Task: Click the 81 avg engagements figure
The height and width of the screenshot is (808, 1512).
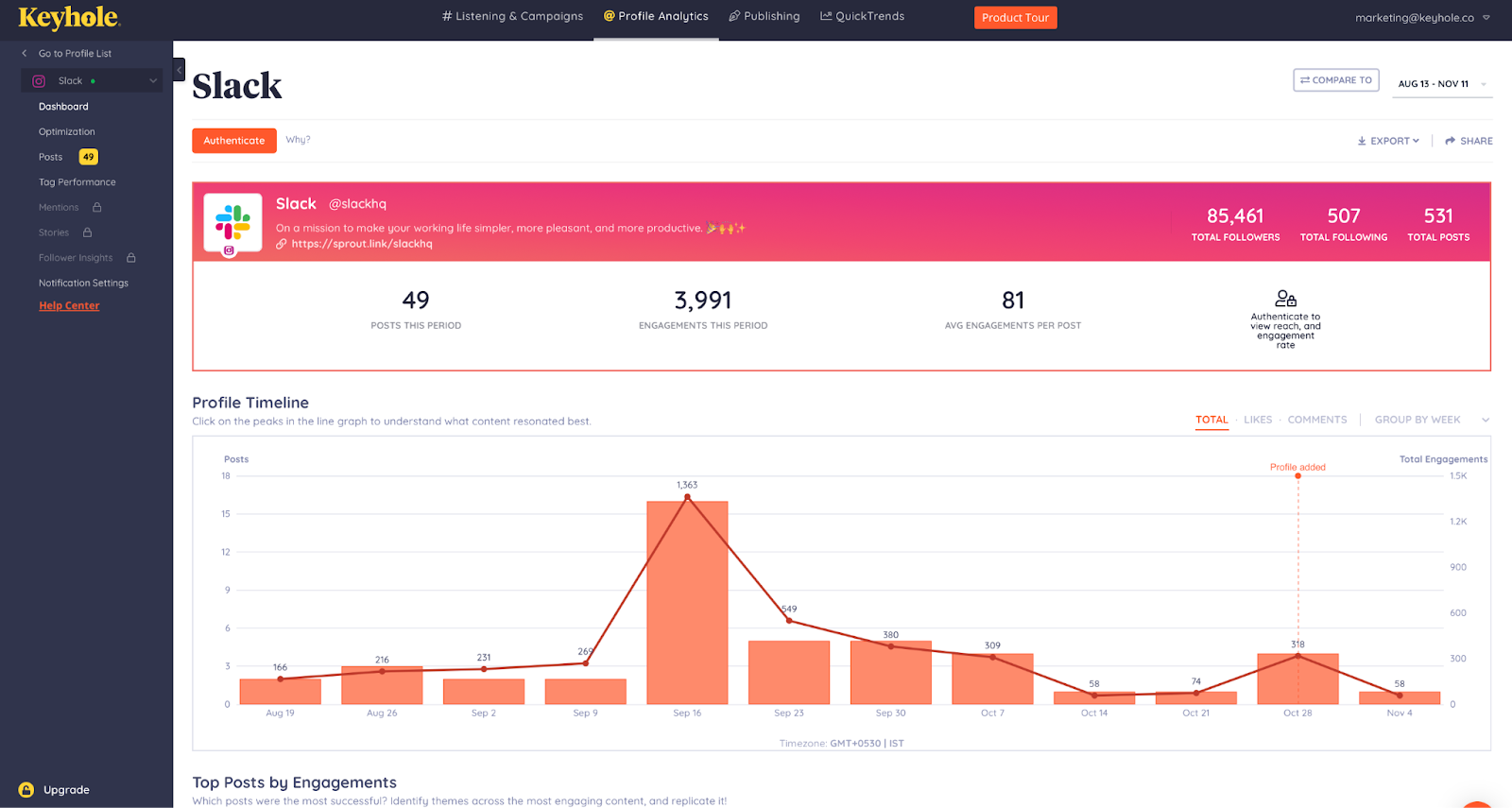Action: pos(1013,301)
